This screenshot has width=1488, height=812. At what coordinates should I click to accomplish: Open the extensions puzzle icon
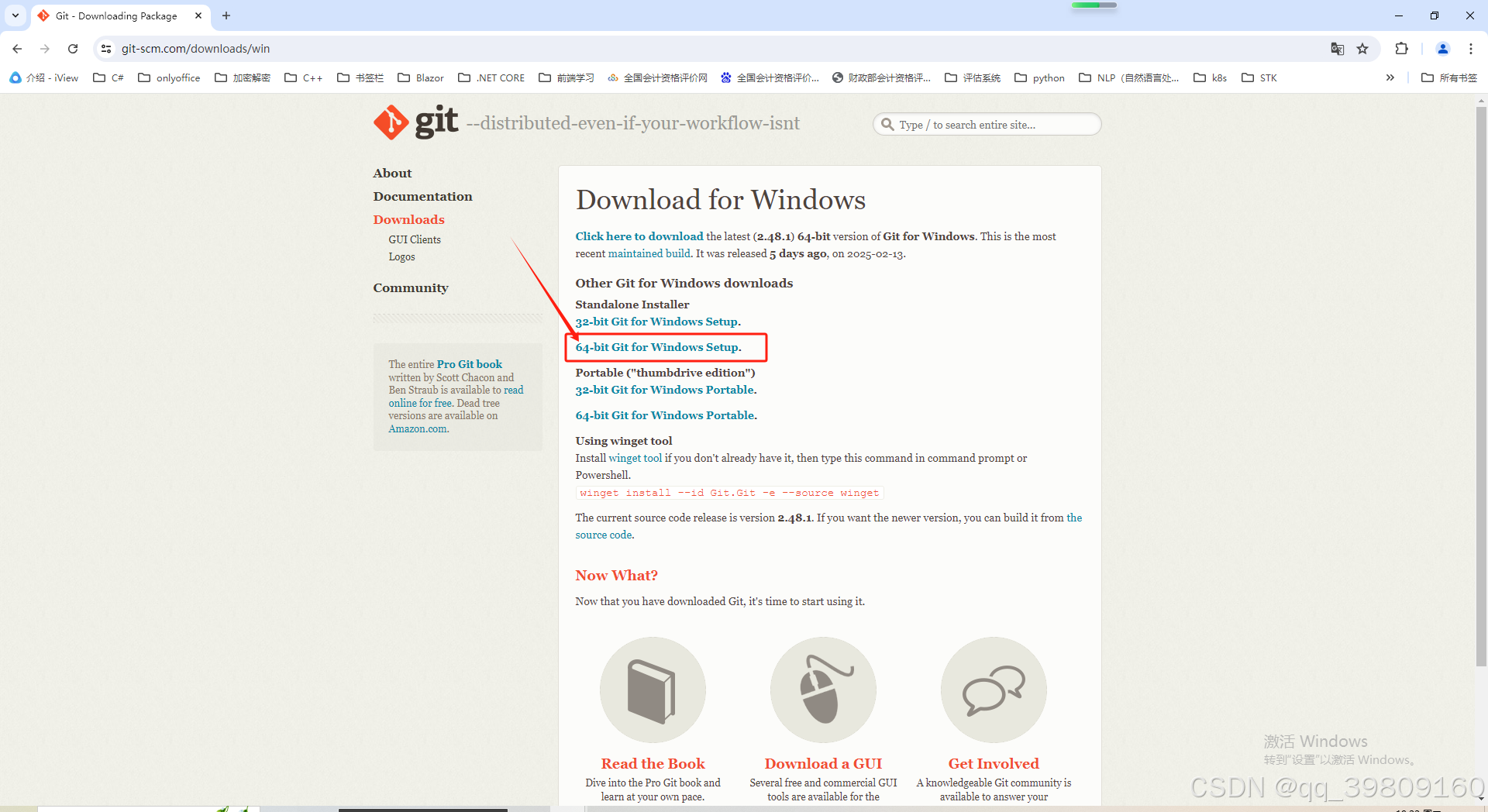[x=1401, y=49]
